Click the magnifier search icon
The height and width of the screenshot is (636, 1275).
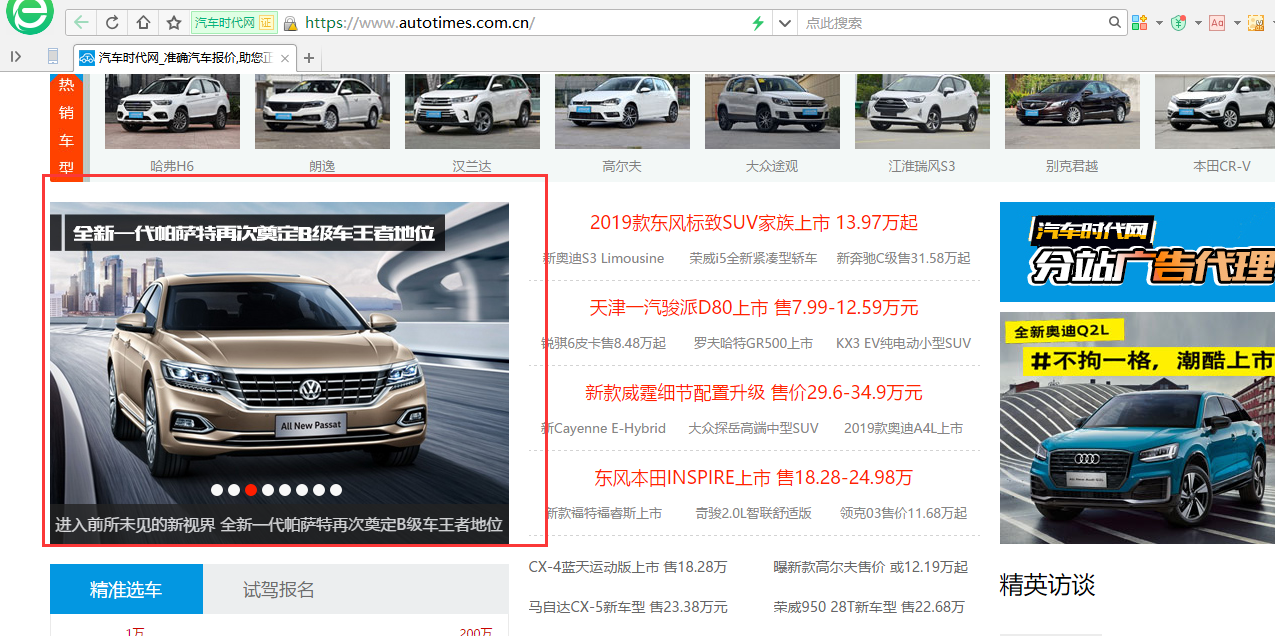coord(1115,22)
